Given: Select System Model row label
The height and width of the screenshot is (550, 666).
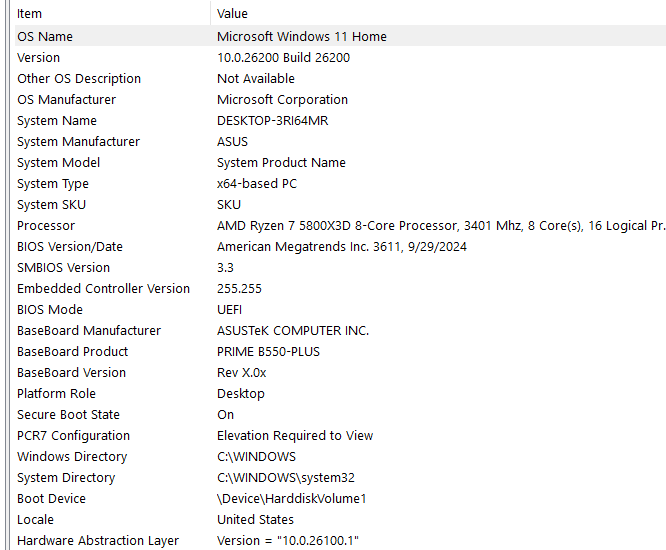Looking at the screenshot, I should click(59, 163).
